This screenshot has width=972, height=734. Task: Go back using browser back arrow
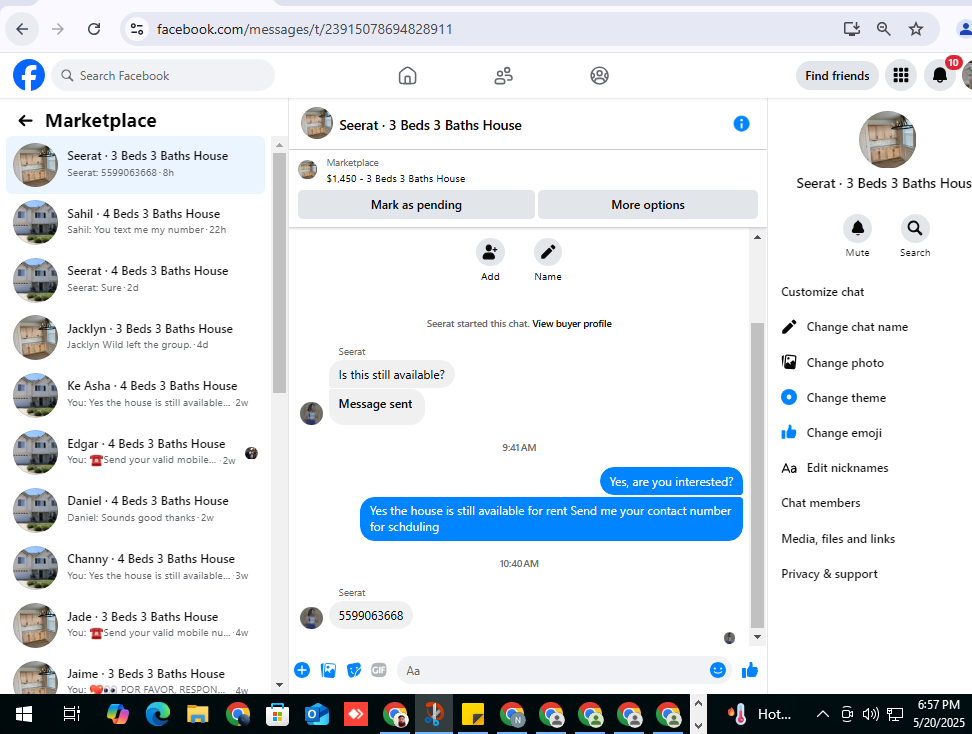tap(22, 29)
